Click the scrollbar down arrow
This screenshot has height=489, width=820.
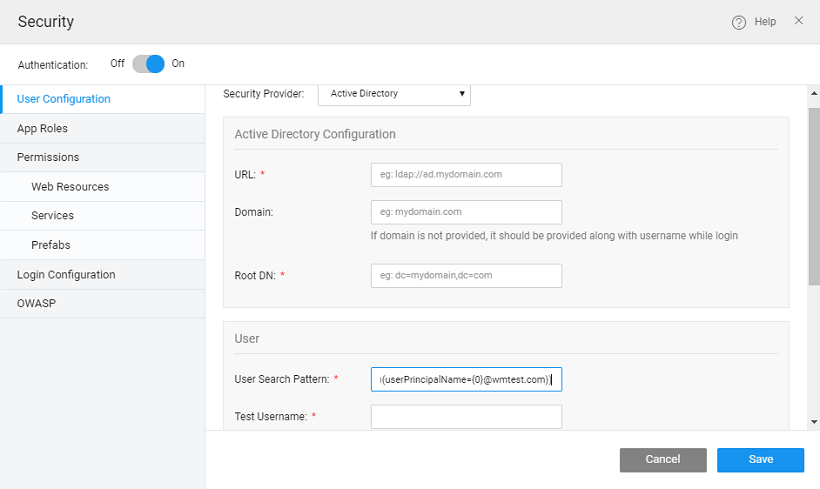tap(814, 423)
